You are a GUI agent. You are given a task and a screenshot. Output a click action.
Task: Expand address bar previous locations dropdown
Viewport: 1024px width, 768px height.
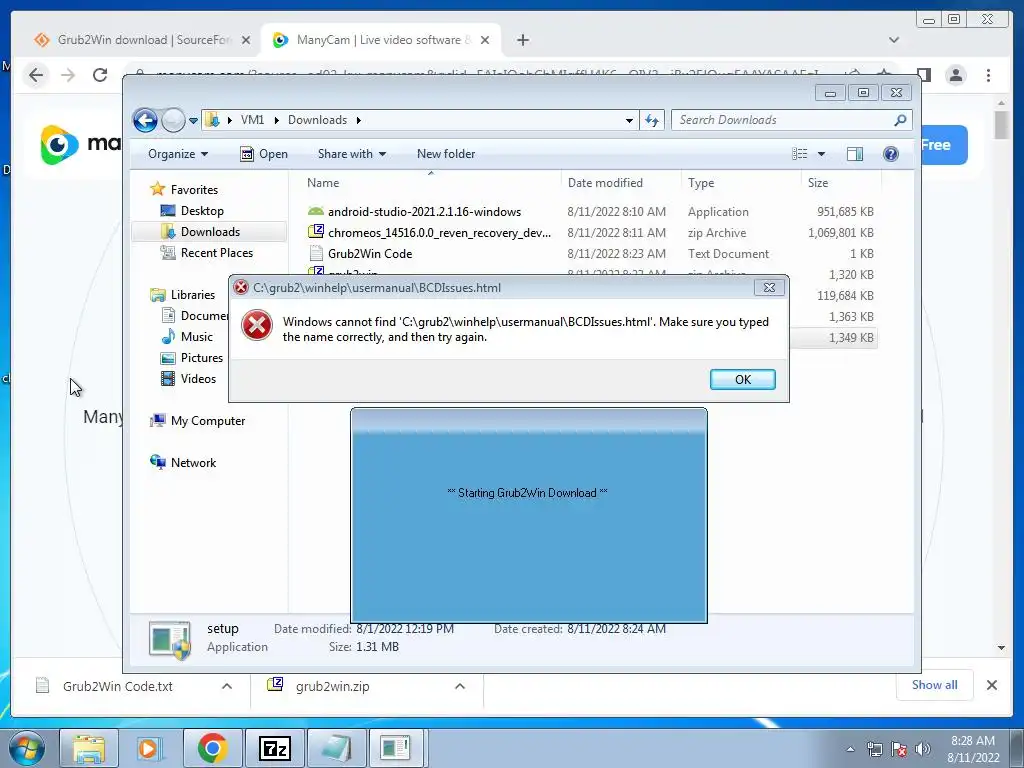[629, 120]
